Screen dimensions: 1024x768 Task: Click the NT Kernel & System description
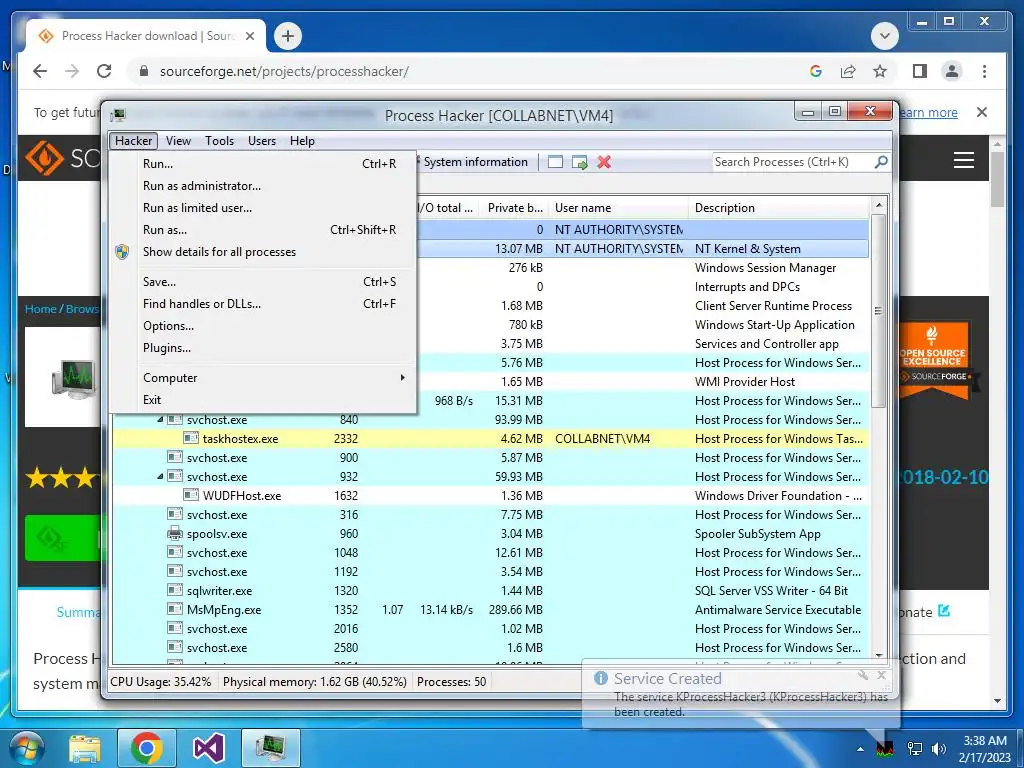click(748, 249)
